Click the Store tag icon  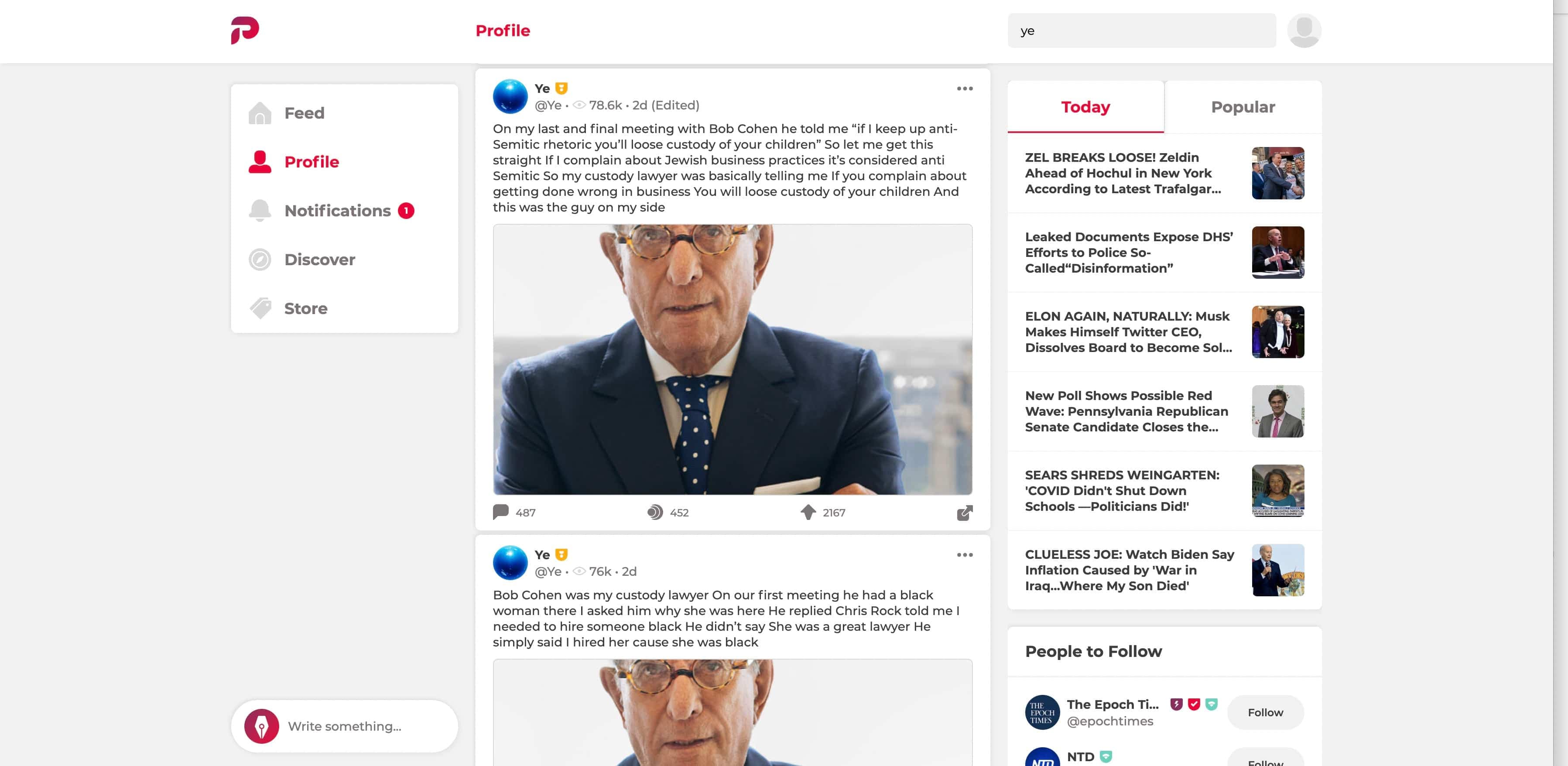(260, 308)
